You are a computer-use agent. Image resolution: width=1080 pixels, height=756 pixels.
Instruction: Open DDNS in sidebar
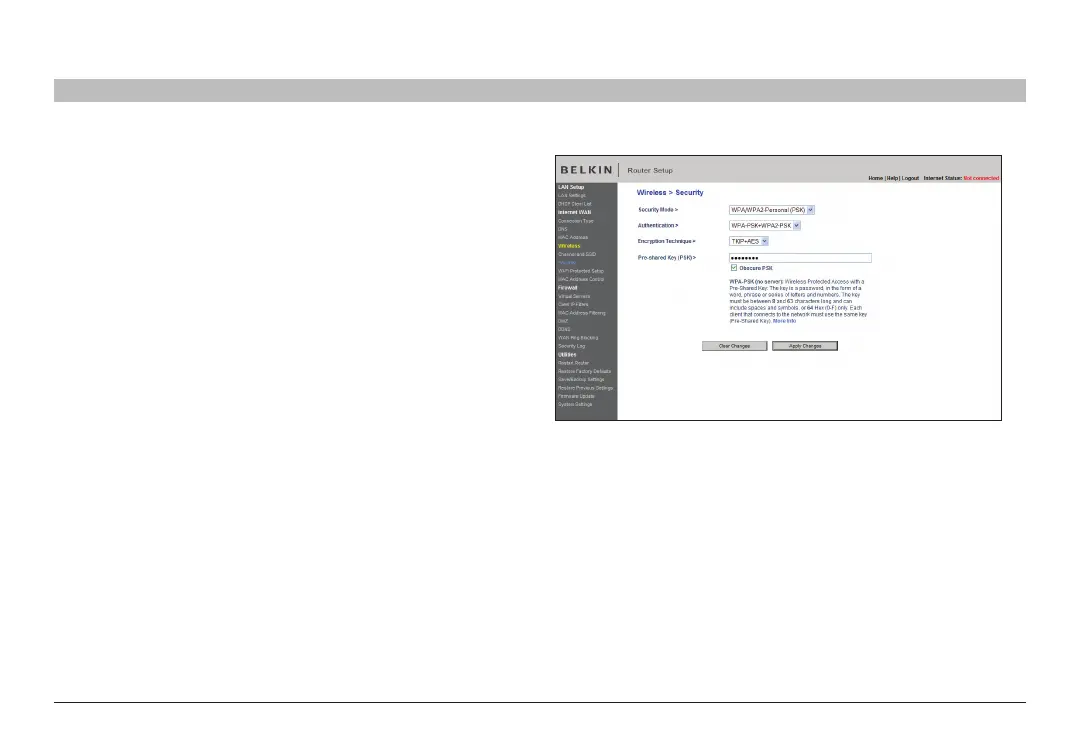564,330
